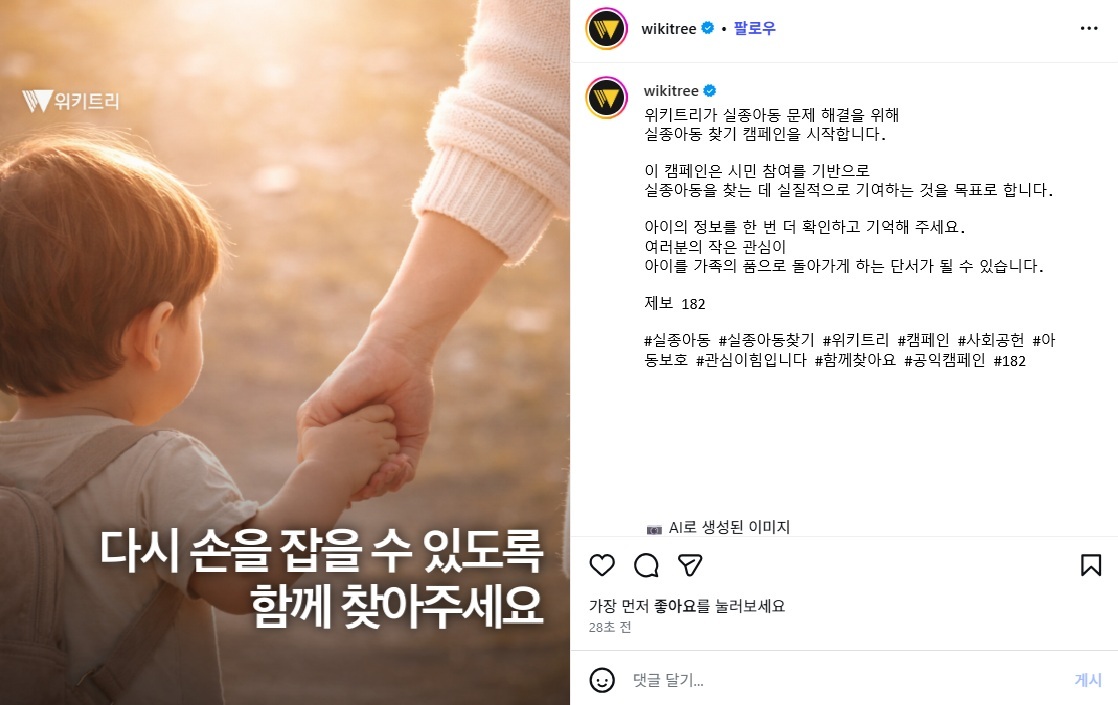Viewport: 1118px width, 705px height.
Task: Open wikitree username link in the header
Action: click(668, 29)
